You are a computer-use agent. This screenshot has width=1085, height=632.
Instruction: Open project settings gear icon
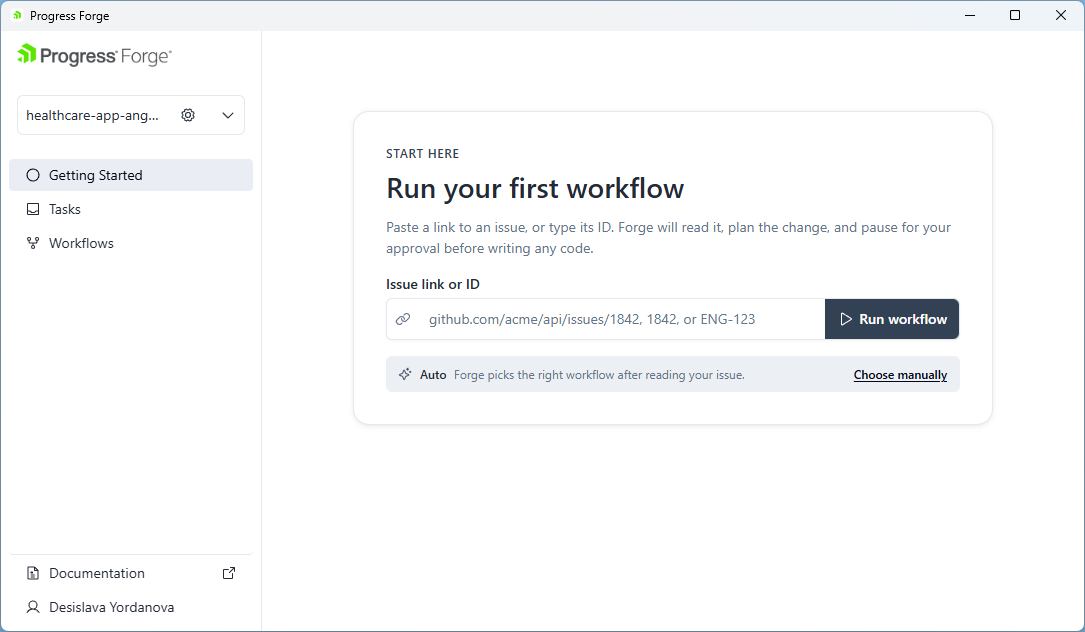(x=188, y=115)
